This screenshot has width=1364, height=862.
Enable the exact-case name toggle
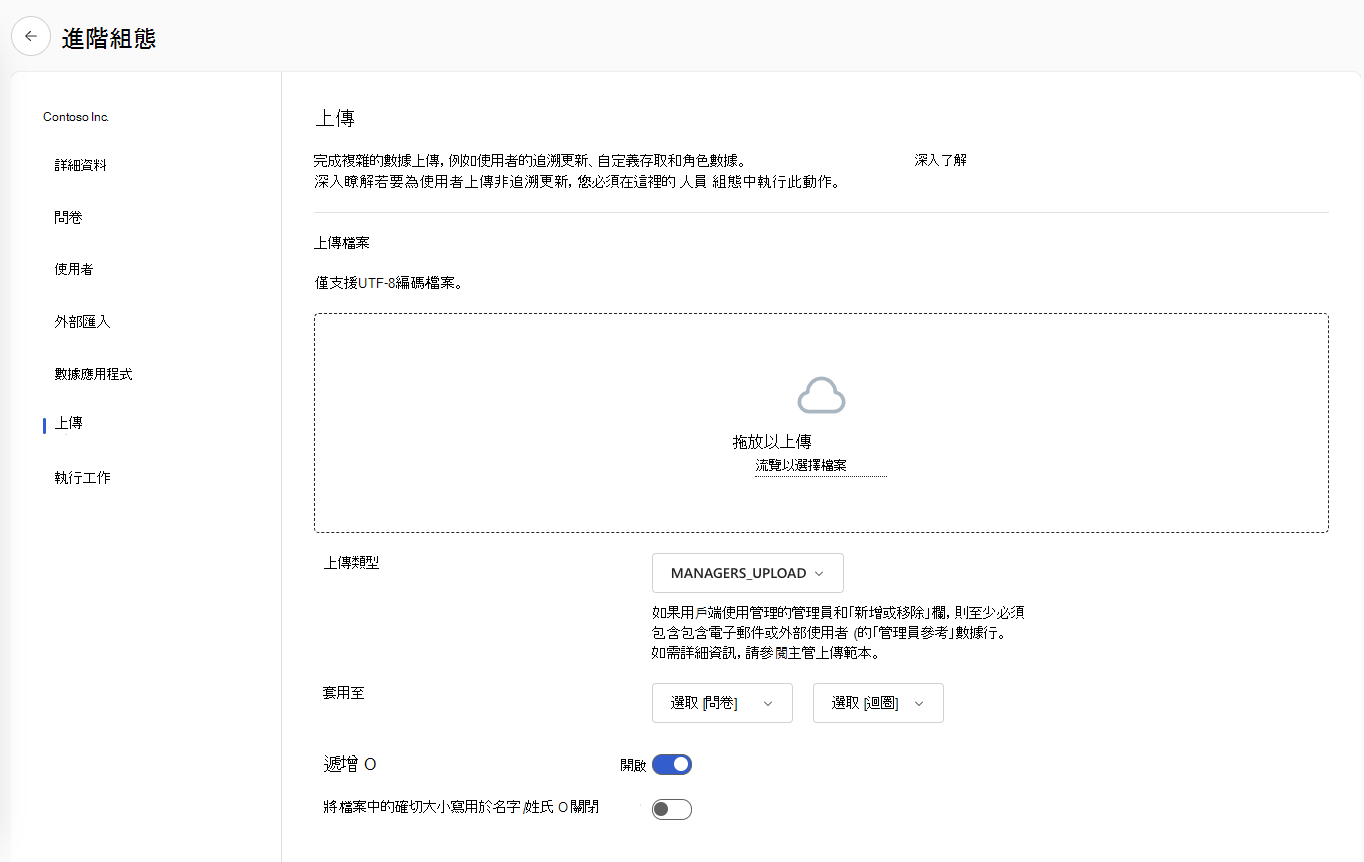671,809
